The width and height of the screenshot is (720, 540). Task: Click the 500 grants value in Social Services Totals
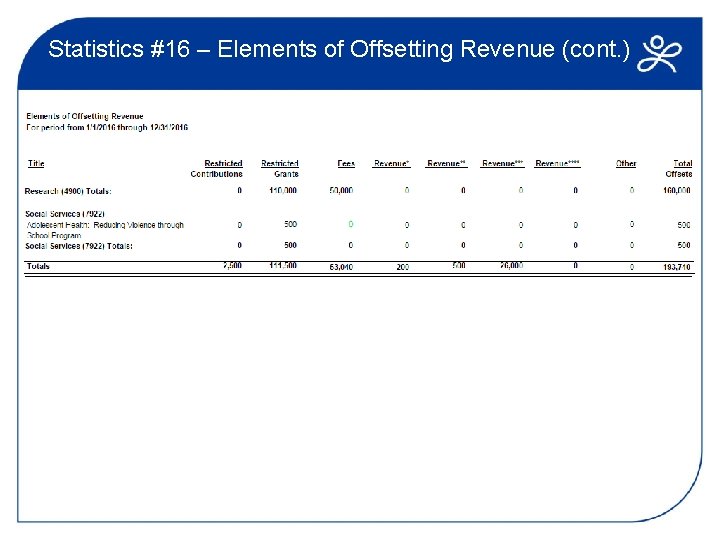(290, 245)
